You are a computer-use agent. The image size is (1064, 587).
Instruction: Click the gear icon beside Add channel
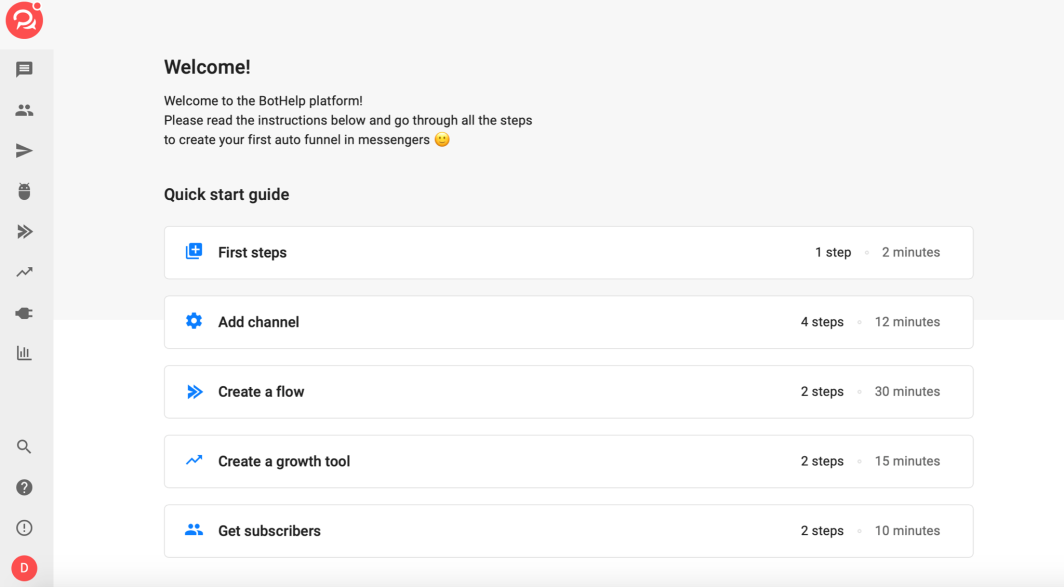(194, 321)
